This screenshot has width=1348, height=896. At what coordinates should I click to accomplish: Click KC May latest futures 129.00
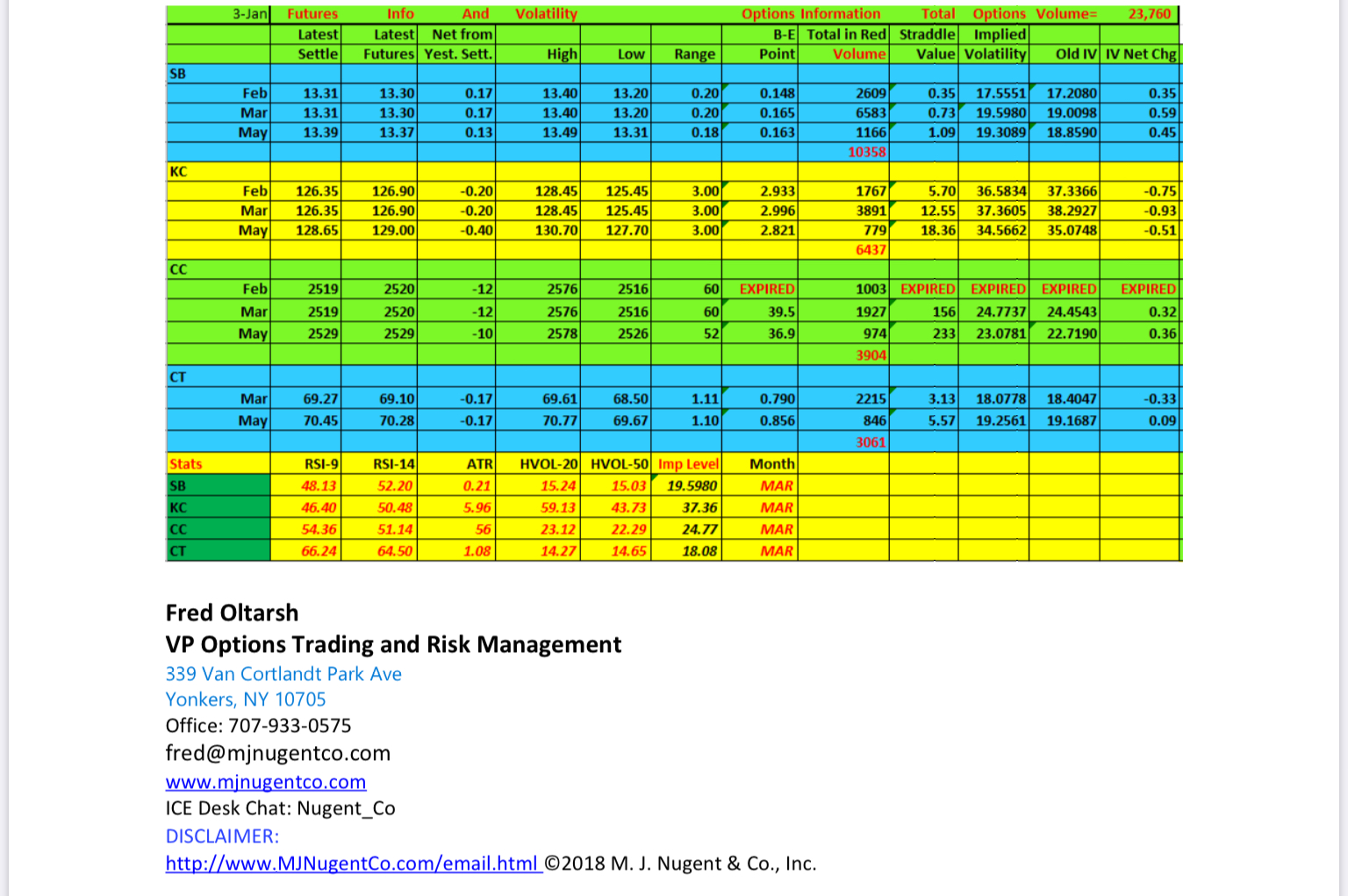tap(393, 230)
